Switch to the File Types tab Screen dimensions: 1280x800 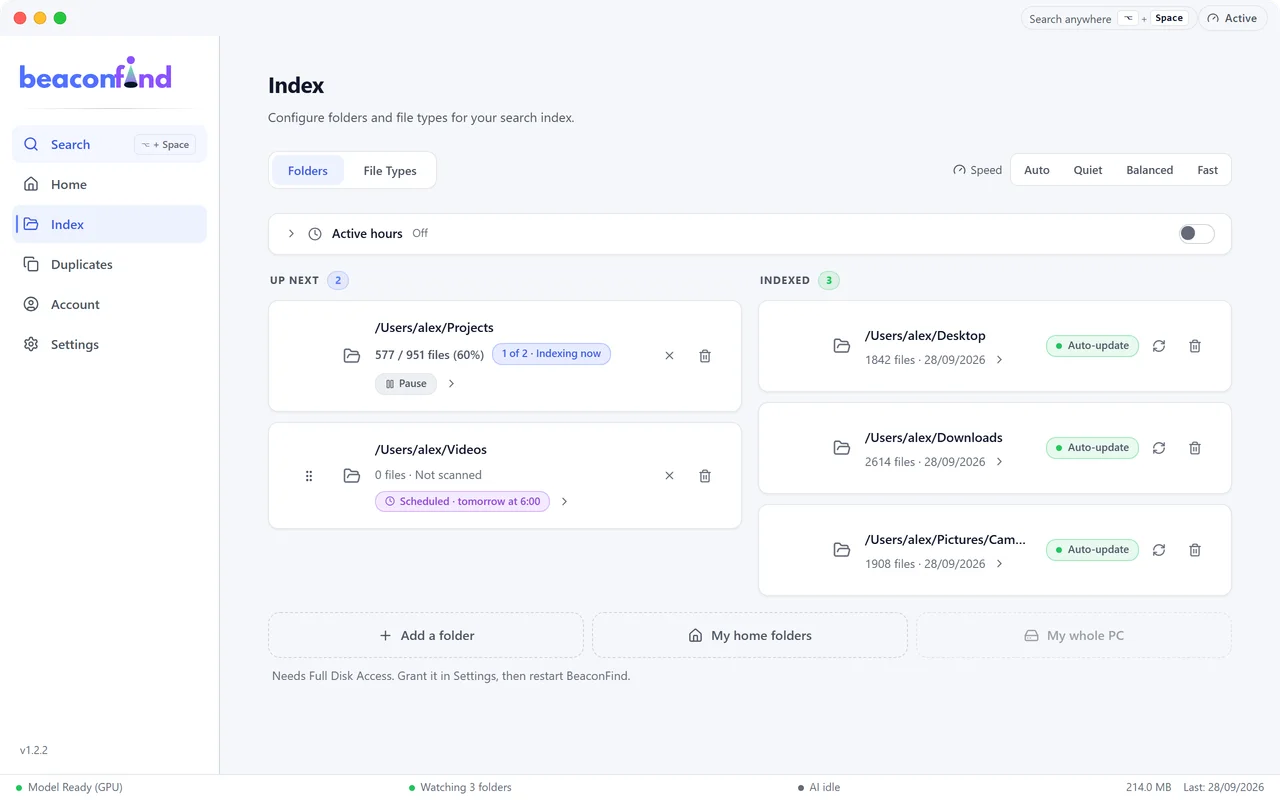(x=390, y=171)
